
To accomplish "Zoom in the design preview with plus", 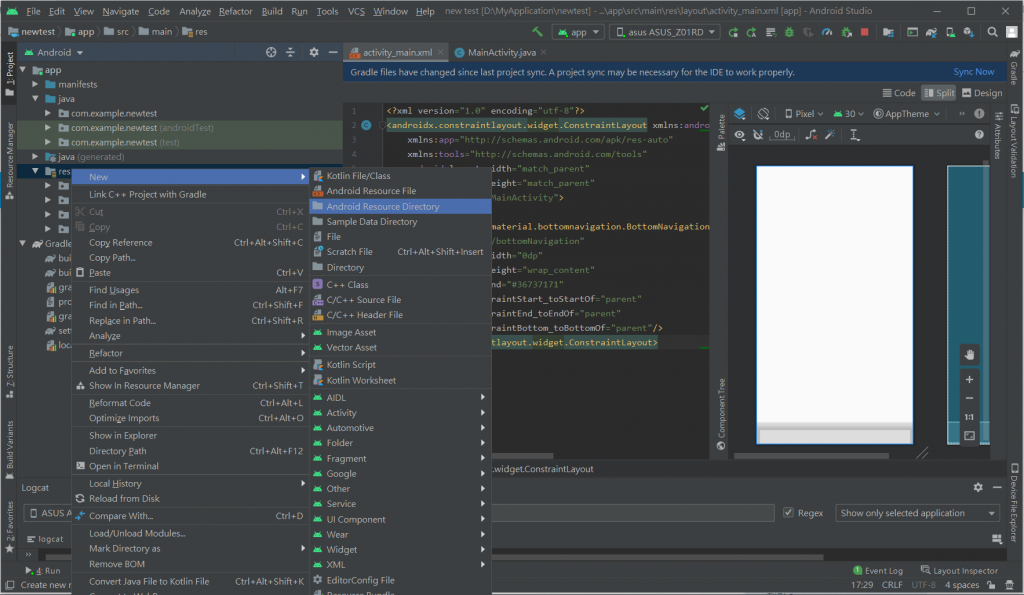I will tap(969, 380).
